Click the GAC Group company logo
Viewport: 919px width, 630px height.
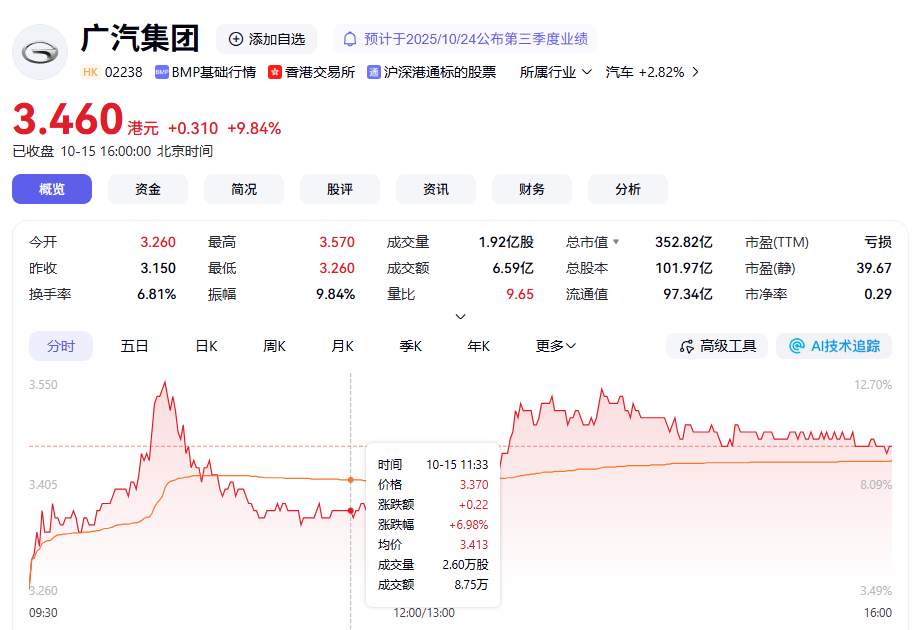click(x=40, y=52)
